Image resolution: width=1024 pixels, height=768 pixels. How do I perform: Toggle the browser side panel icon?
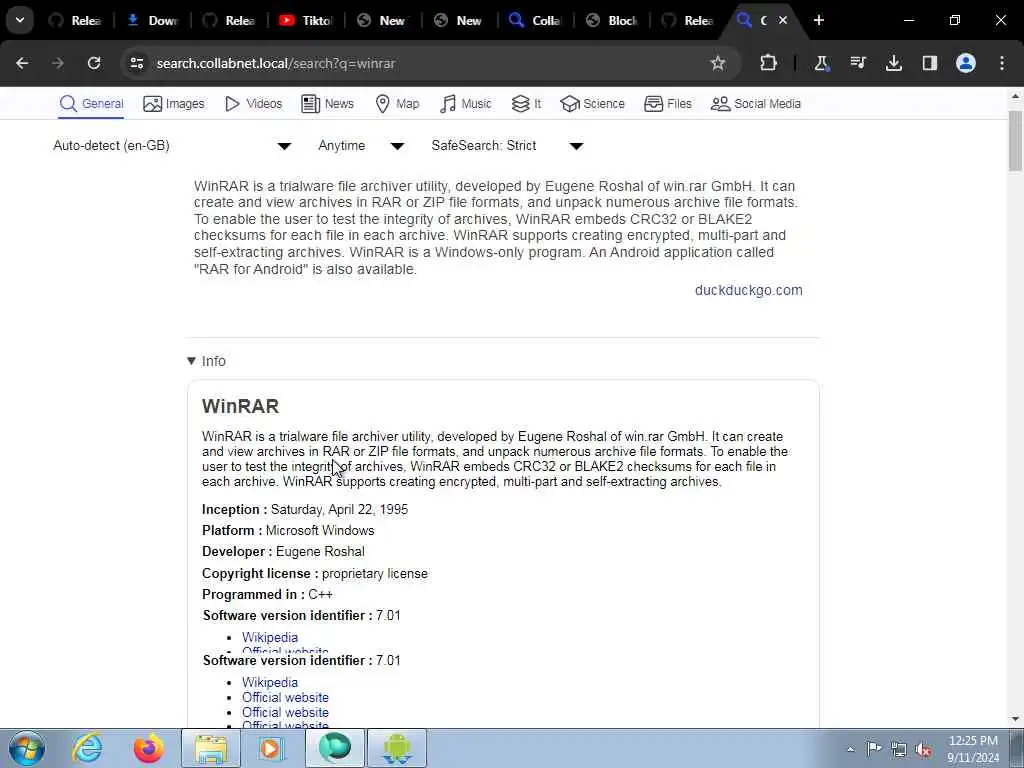point(930,63)
